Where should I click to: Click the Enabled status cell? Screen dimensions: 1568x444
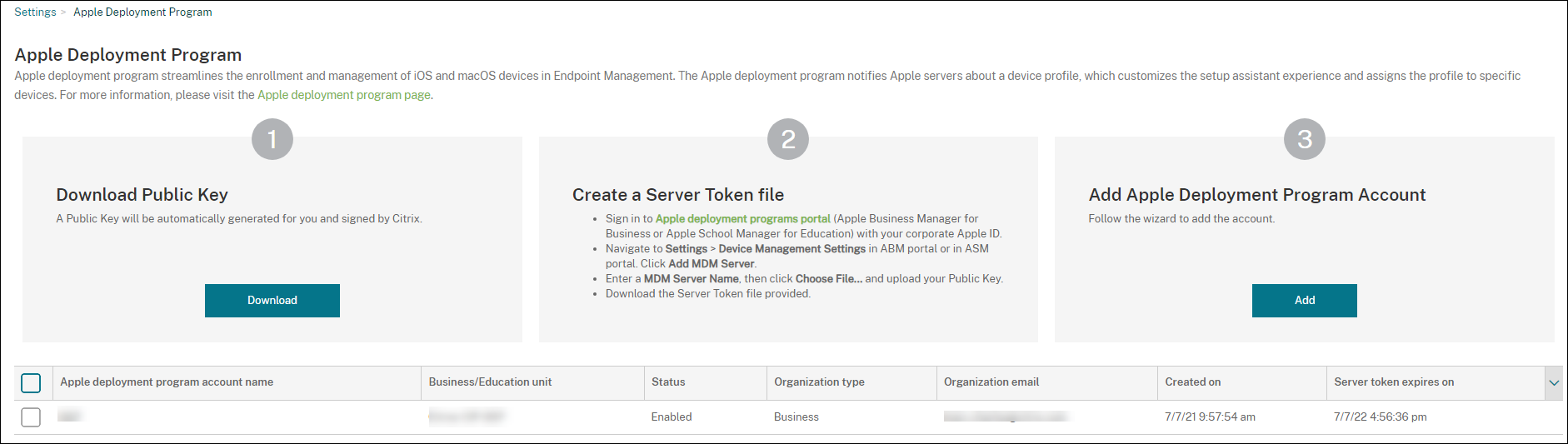(x=672, y=417)
